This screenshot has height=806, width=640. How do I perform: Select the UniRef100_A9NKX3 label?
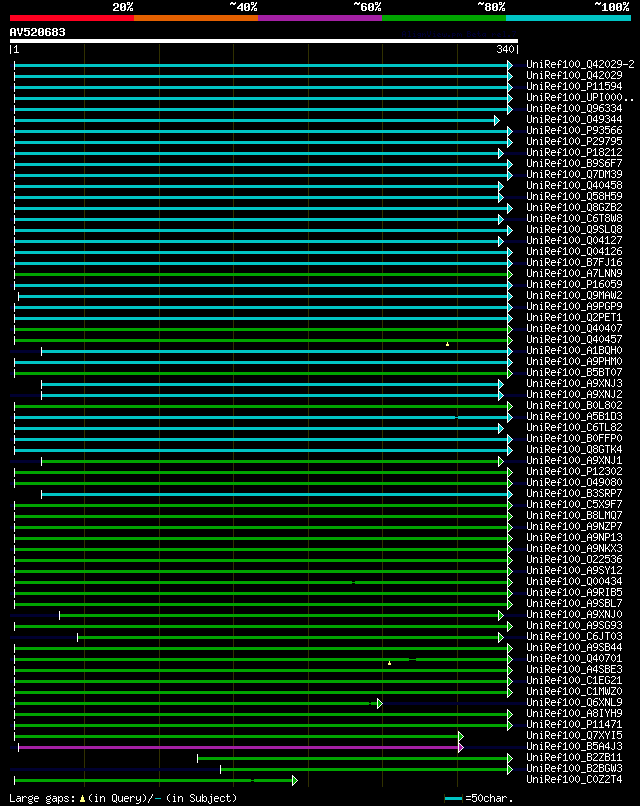574,548
